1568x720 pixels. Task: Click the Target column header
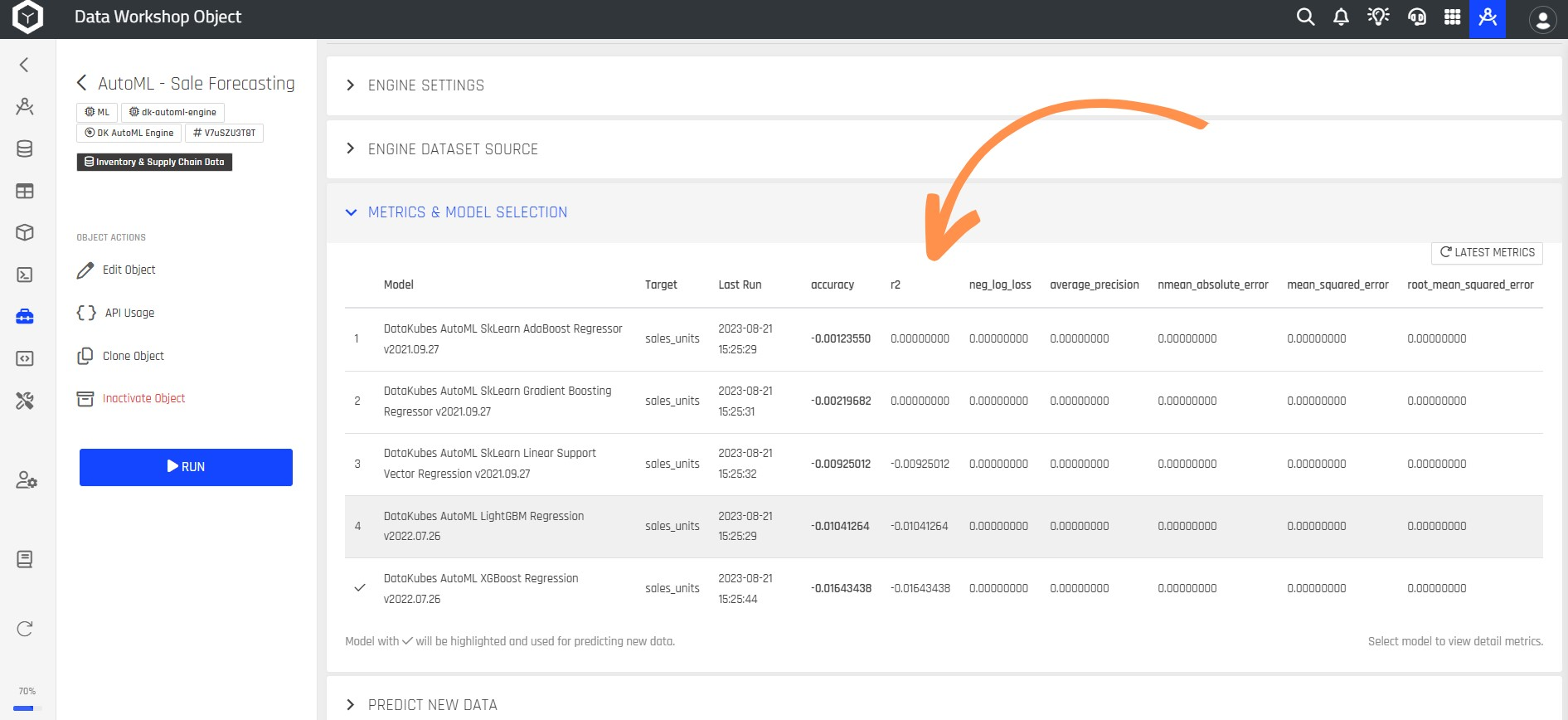(661, 285)
